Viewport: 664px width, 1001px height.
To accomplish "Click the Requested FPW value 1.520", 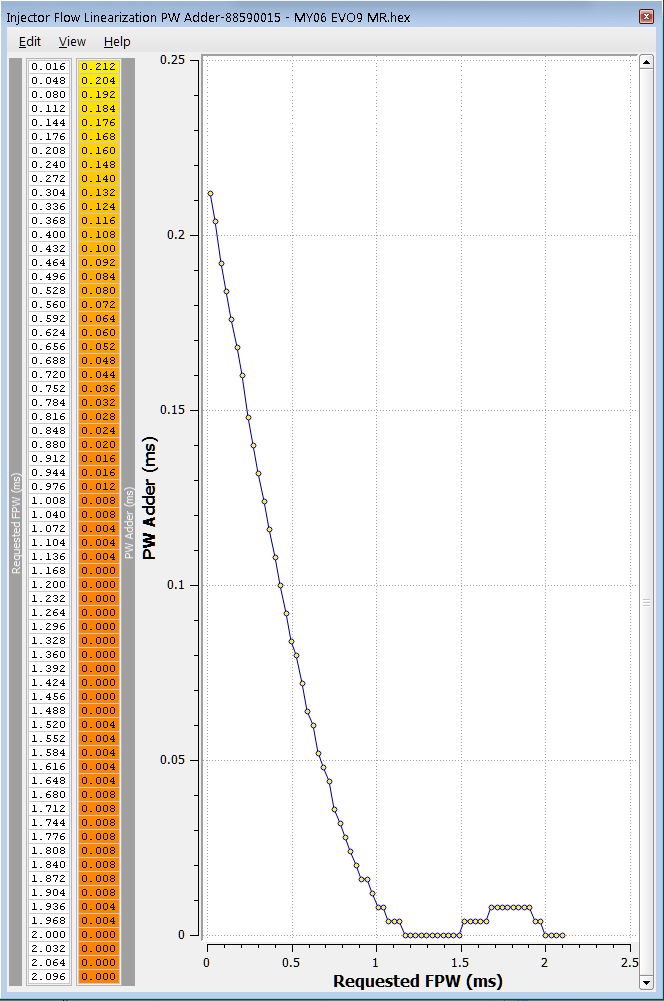I will pos(49,725).
